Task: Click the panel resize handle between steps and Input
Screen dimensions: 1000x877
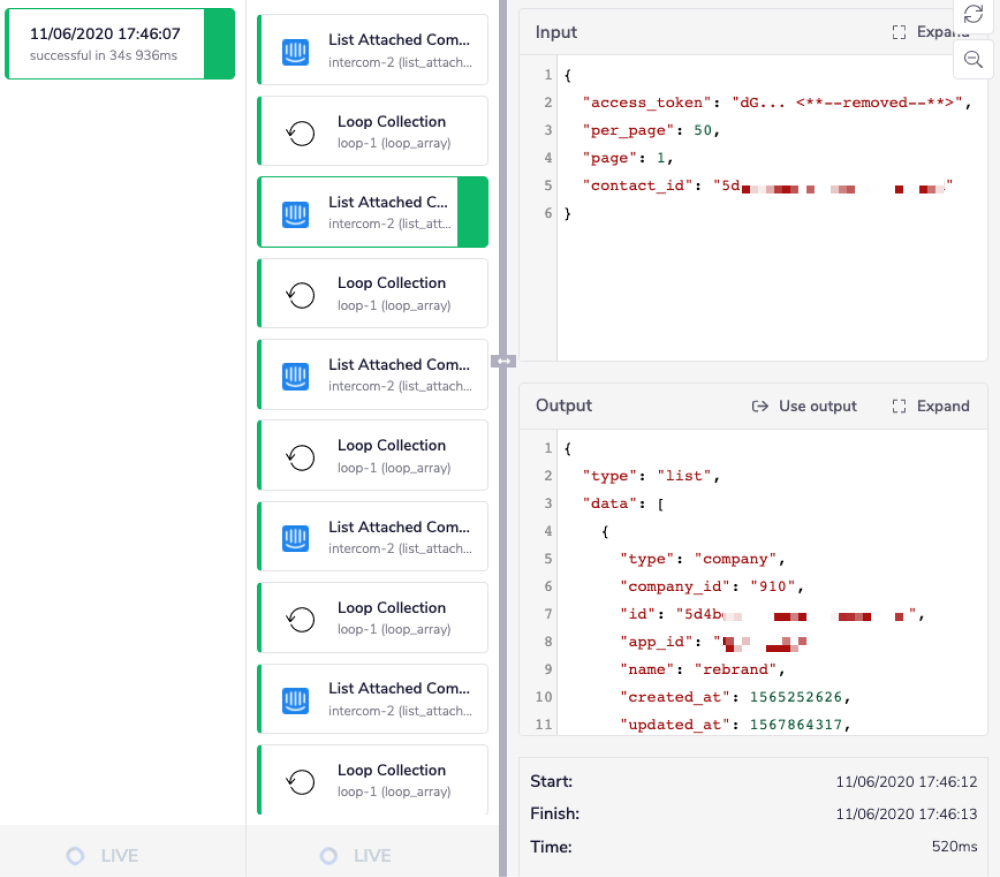Action: click(504, 360)
